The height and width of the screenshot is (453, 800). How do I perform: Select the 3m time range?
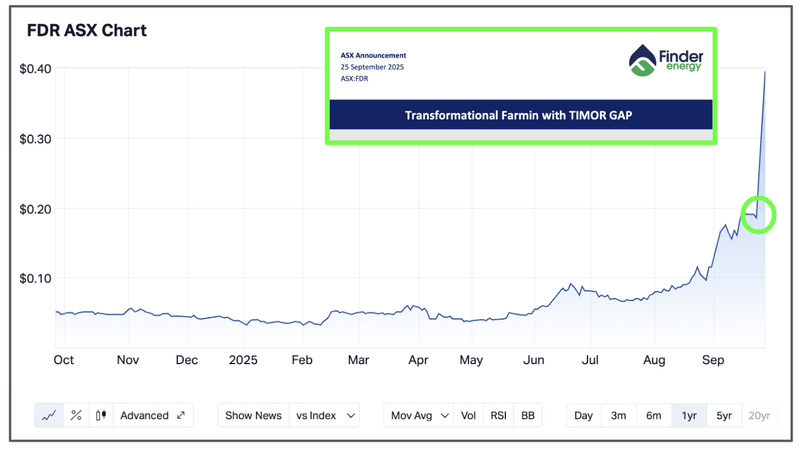617,415
